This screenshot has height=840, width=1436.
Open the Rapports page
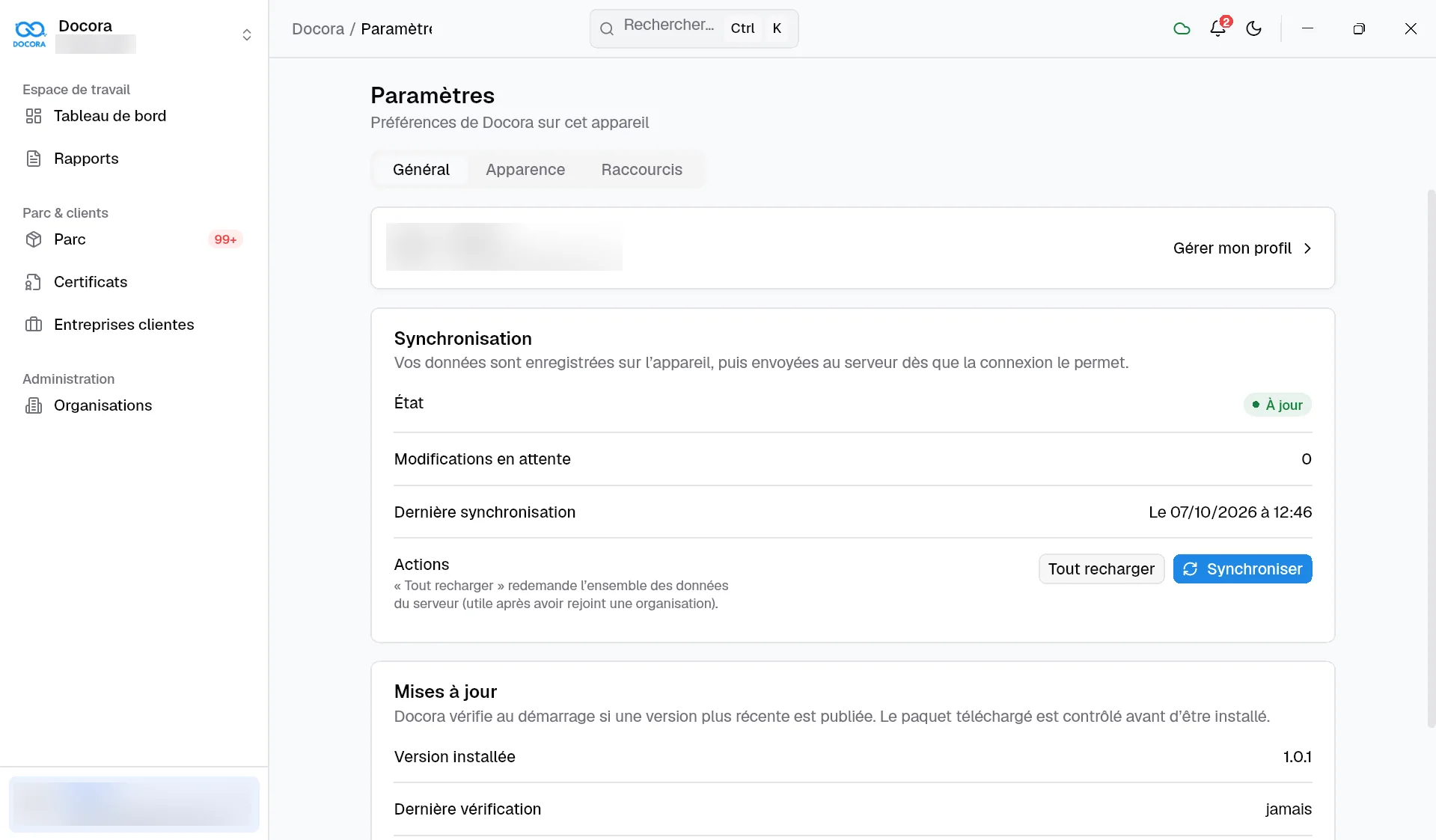pyautogui.click(x=134, y=159)
